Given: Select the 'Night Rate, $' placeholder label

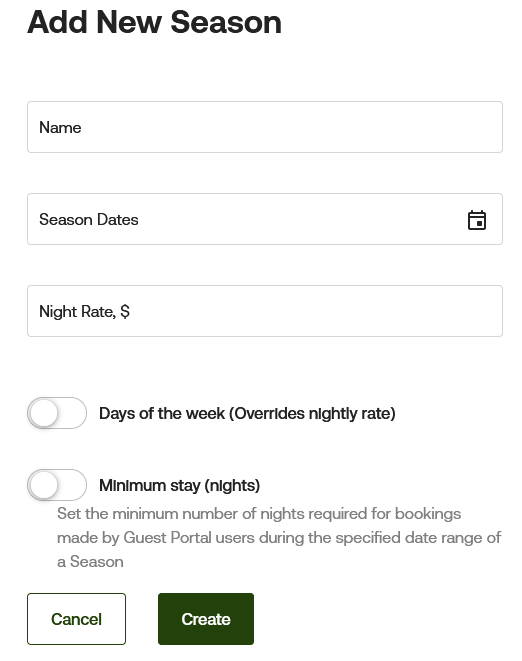Looking at the screenshot, I should [x=84, y=312].
